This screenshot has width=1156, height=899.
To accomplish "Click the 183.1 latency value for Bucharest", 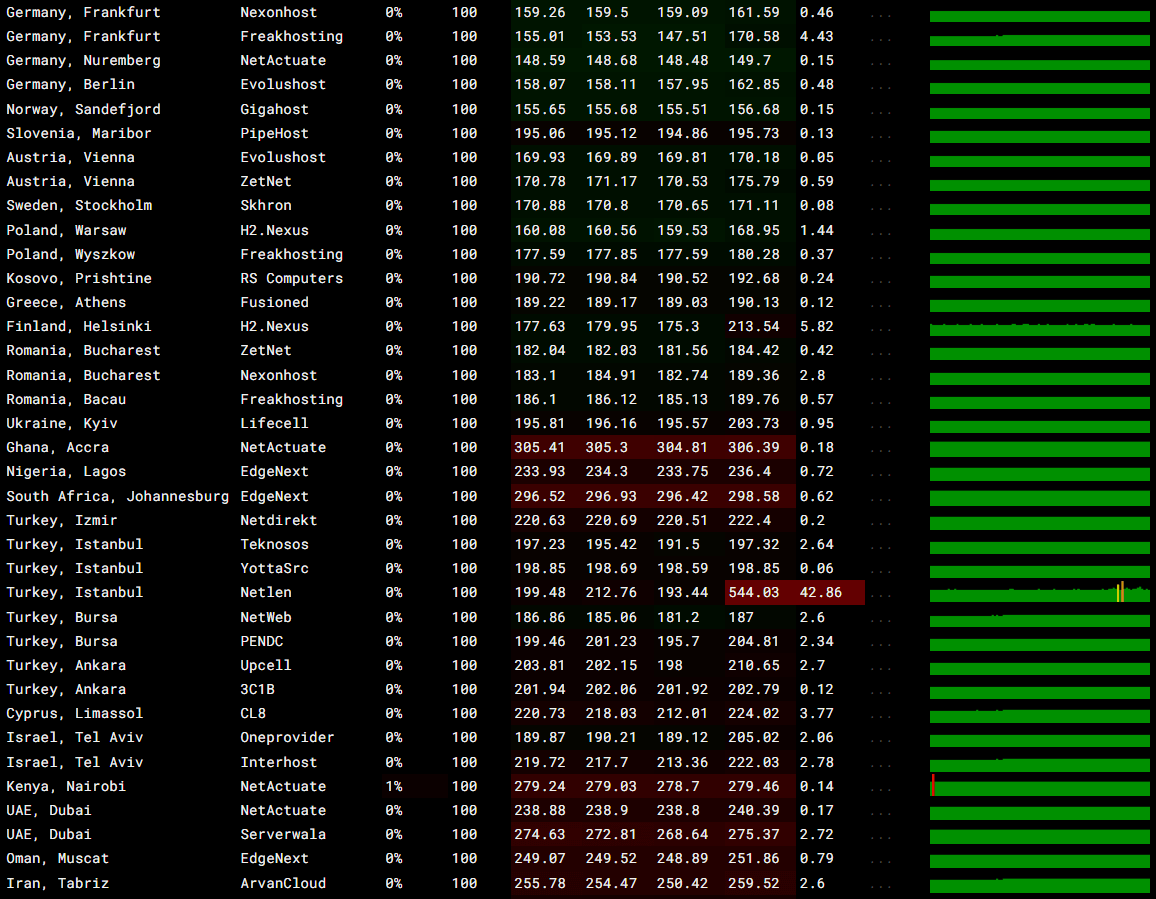I will click(535, 375).
